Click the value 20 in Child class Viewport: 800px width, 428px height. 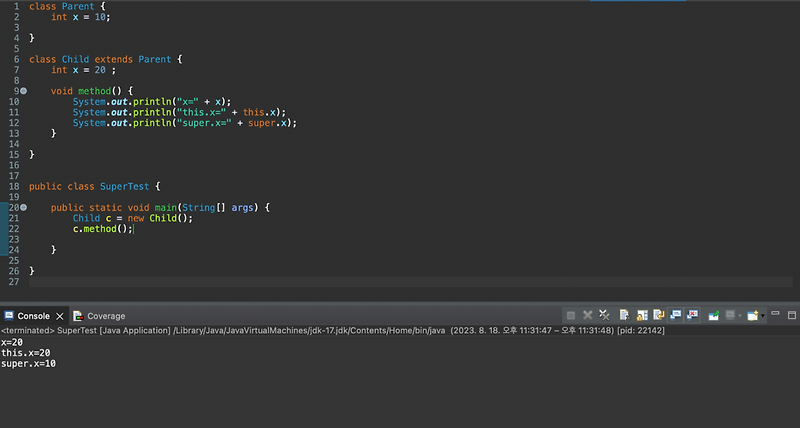100,70
